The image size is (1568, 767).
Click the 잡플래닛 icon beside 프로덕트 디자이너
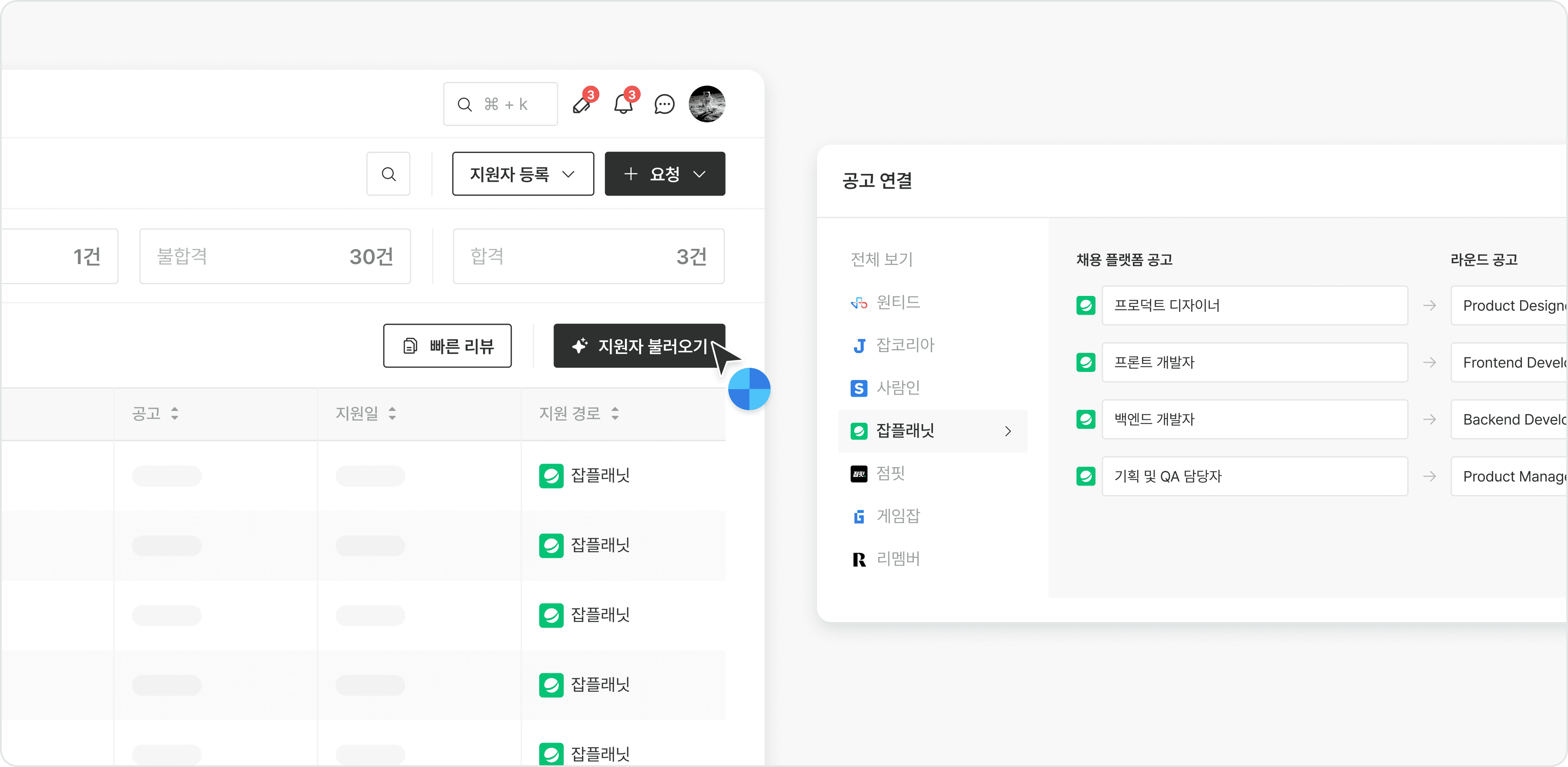click(x=1086, y=305)
